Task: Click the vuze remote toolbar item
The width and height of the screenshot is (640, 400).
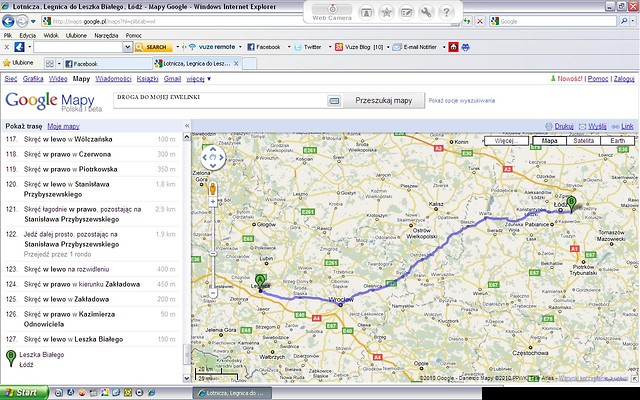Action: coord(212,47)
